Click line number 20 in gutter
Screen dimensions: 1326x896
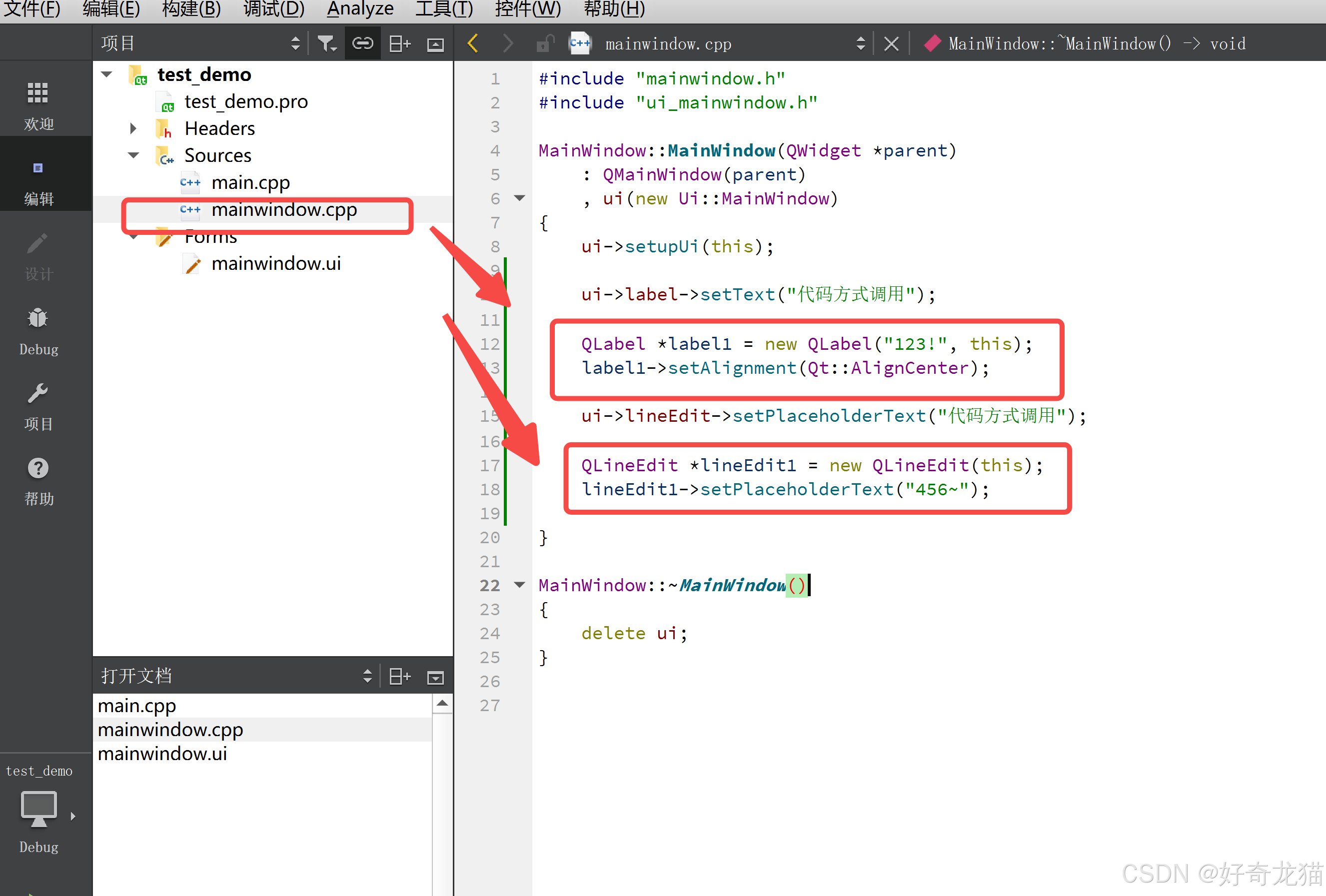coord(489,537)
